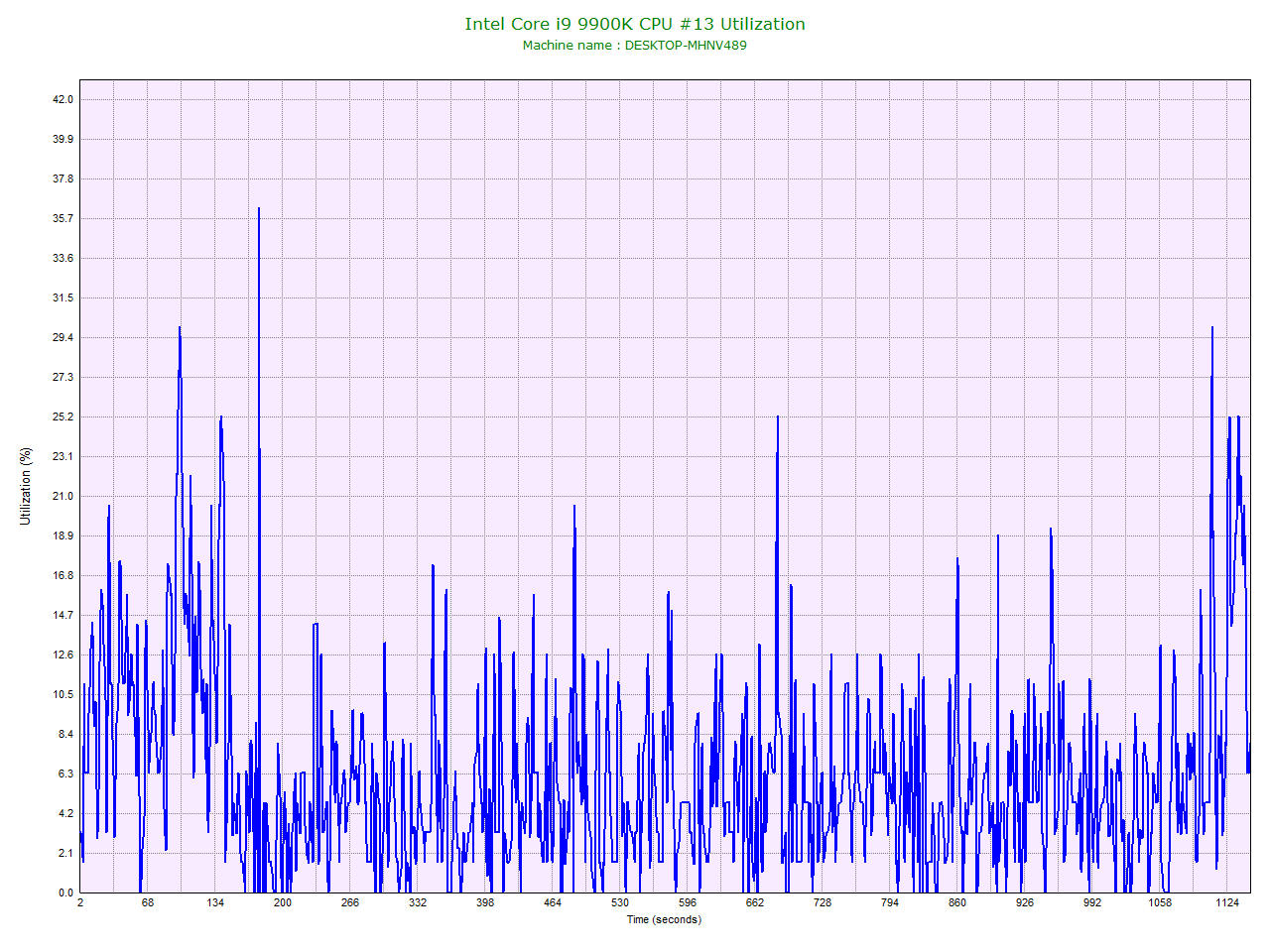Click the 530 seconds time axis label
This screenshot has height=952, width=1270.
pyautogui.click(x=620, y=902)
